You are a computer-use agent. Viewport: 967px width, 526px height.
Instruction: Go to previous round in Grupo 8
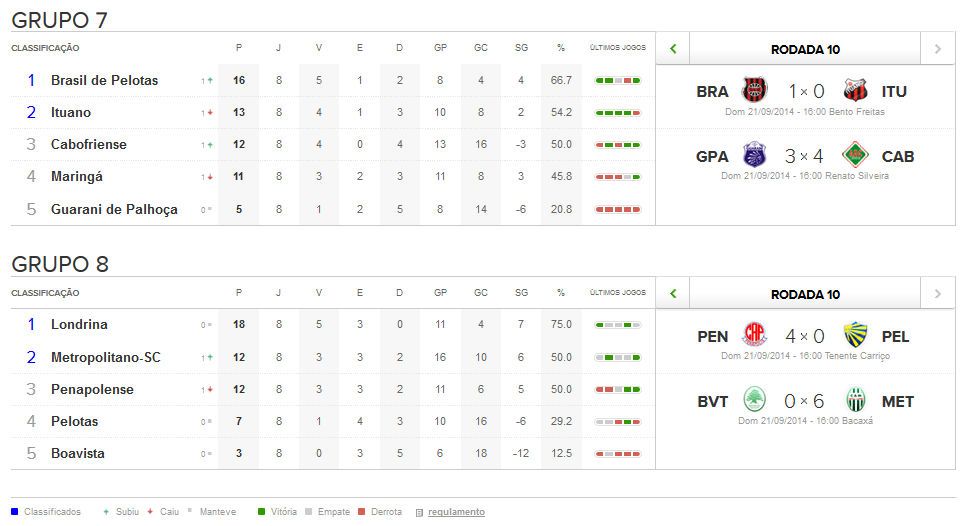[x=673, y=294]
